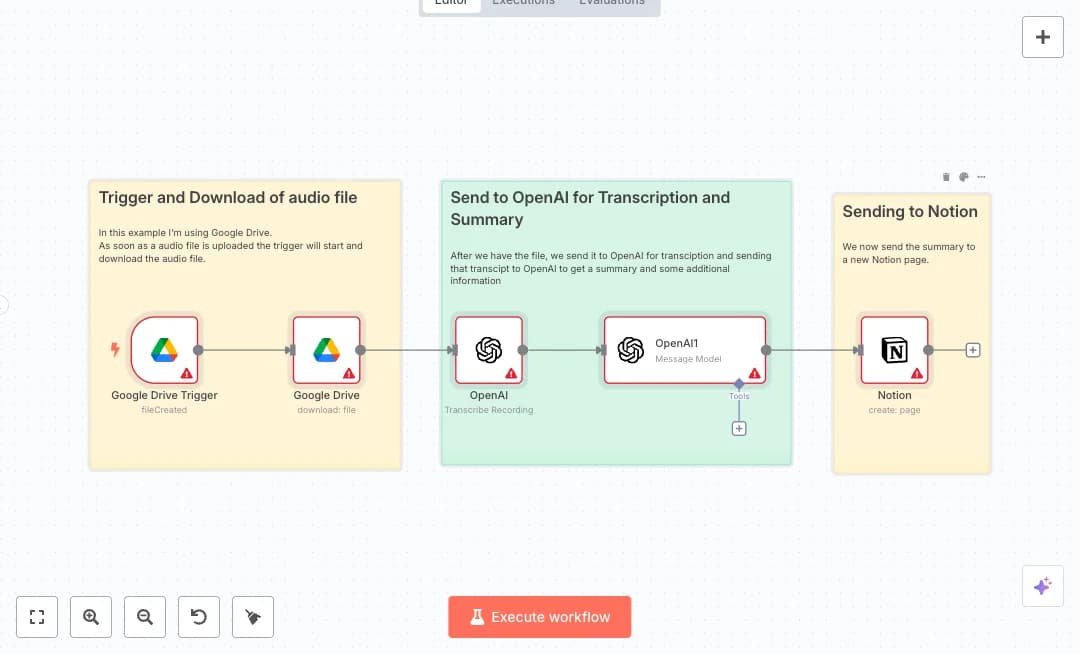This screenshot has width=1080, height=654.
Task: Fit the workflow to view
Action: (x=37, y=617)
